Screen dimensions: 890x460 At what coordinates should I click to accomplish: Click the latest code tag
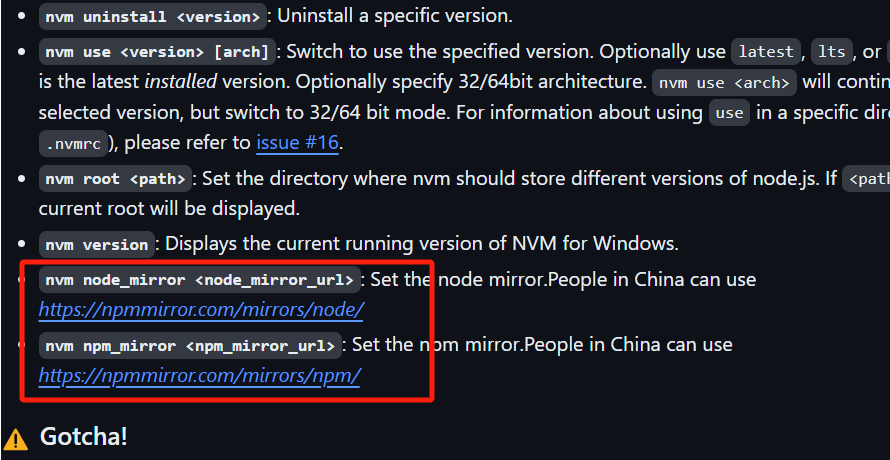pyautogui.click(x=766, y=52)
